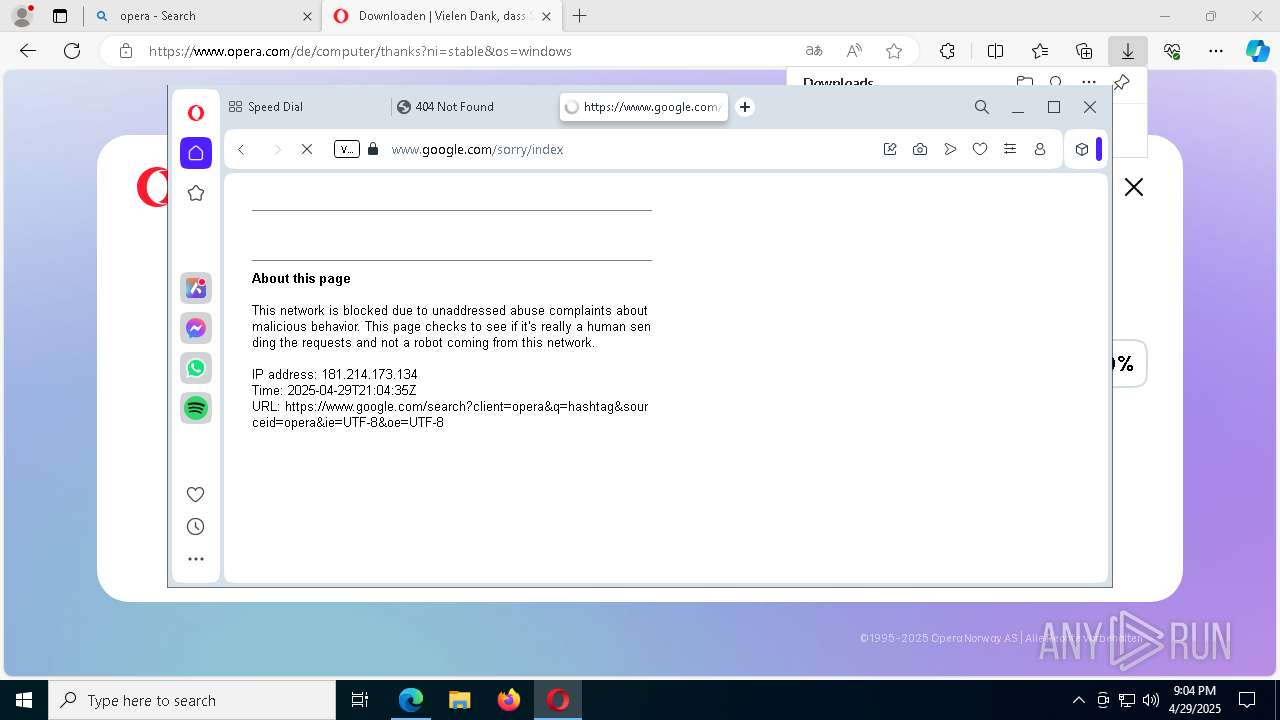Image resolution: width=1280 pixels, height=720 pixels.
Task: Open Opera history clock icon
Action: click(x=196, y=527)
